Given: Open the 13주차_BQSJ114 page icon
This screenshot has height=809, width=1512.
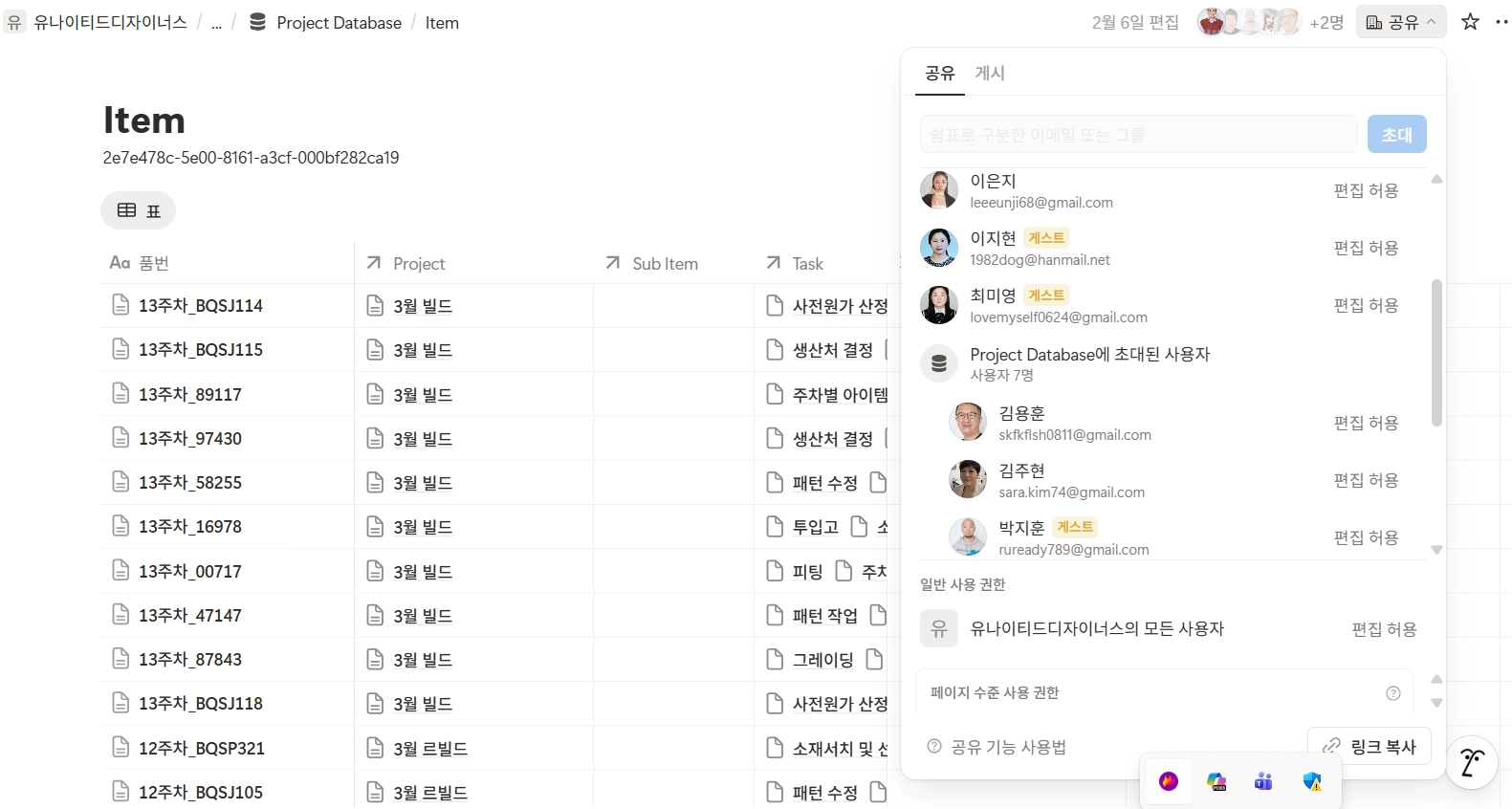Looking at the screenshot, I should pyautogui.click(x=121, y=305).
